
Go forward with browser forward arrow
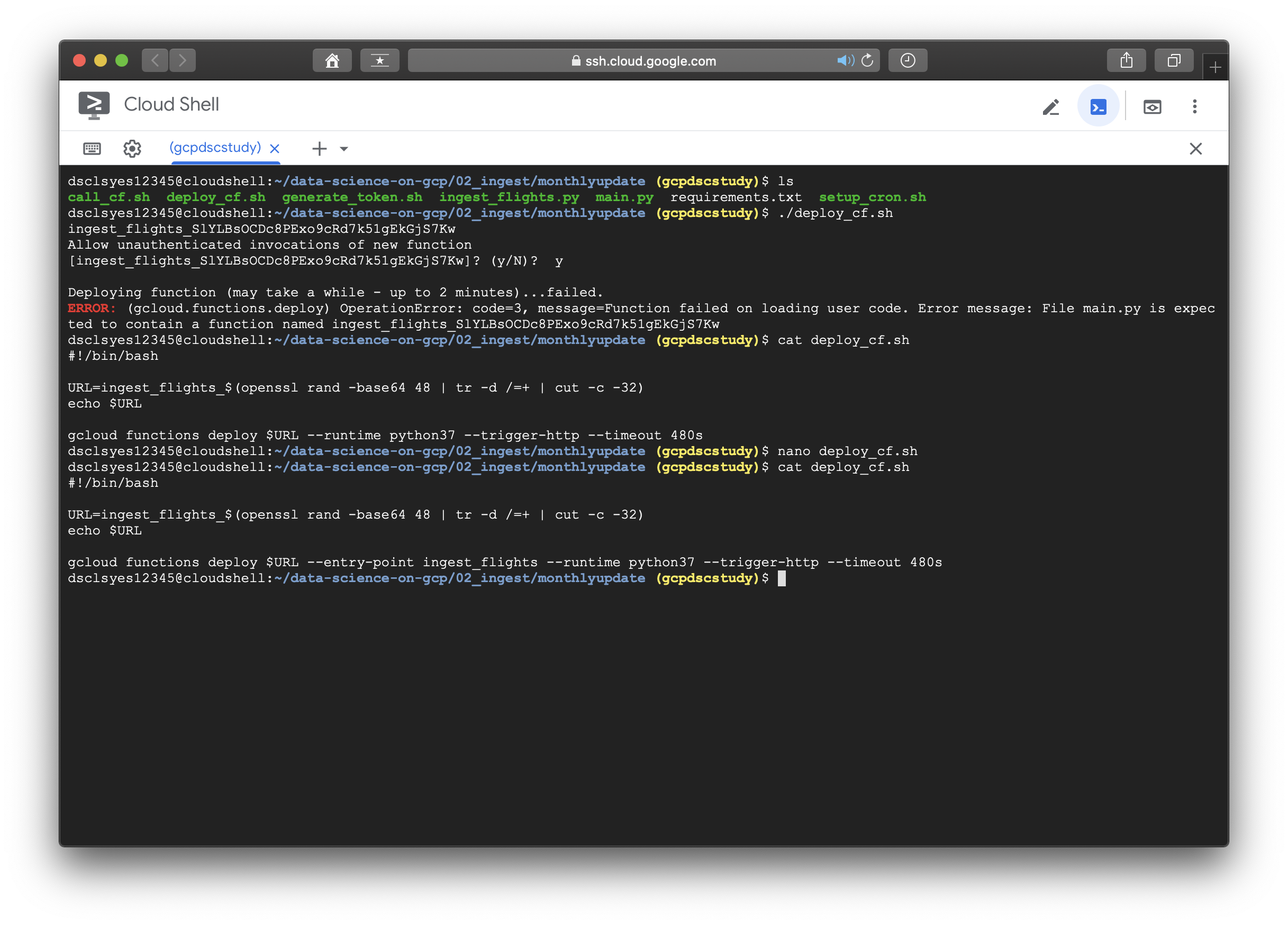[182, 61]
